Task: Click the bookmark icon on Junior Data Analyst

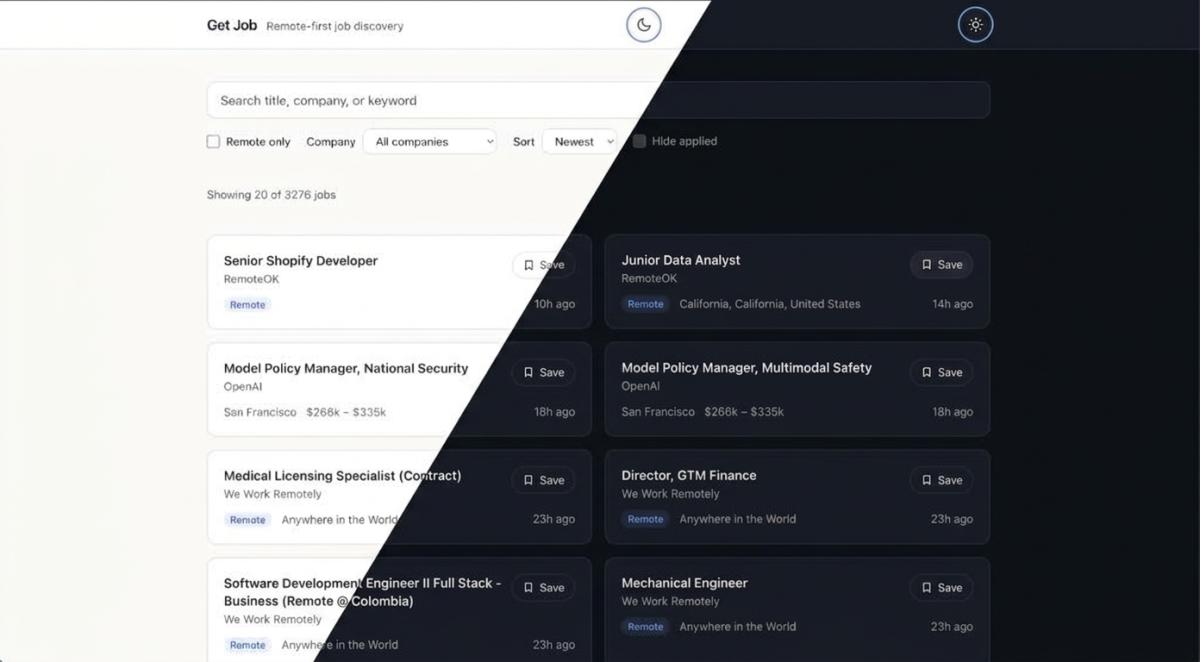Action: [927, 265]
